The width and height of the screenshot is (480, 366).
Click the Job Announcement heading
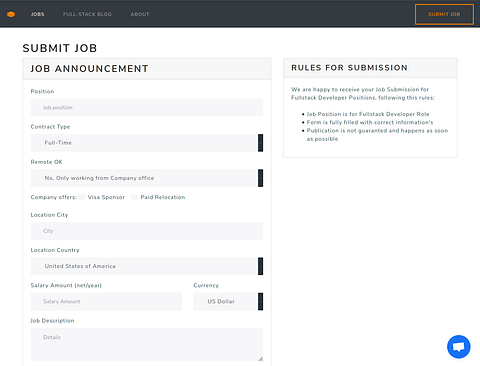coord(89,69)
